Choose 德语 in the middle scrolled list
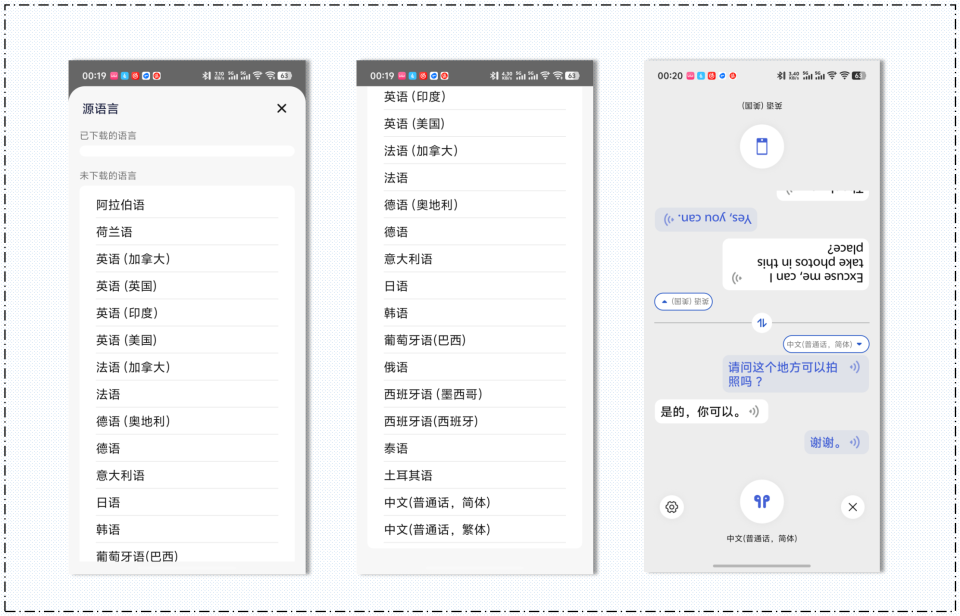Viewport: 960px width, 616px height. coord(474,232)
